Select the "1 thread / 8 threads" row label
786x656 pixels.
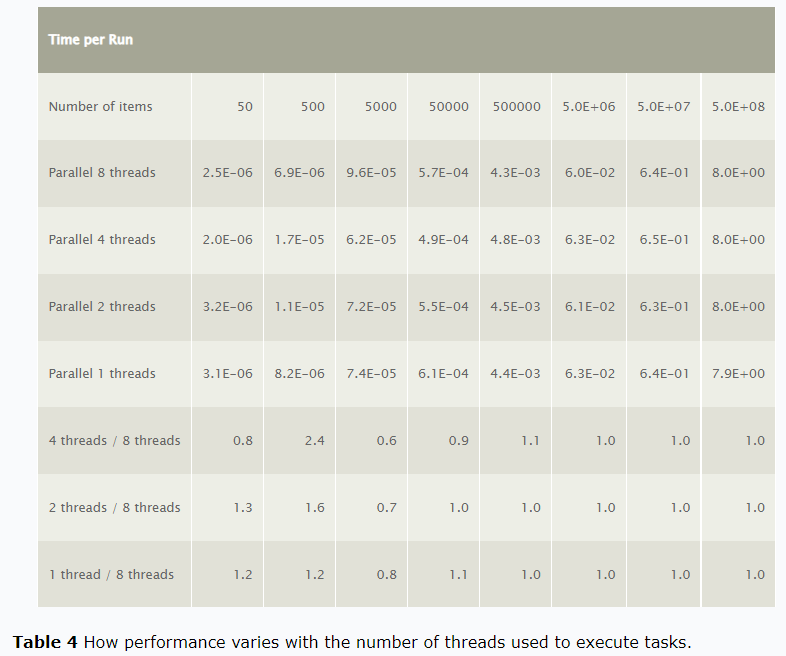pos(111,575)
